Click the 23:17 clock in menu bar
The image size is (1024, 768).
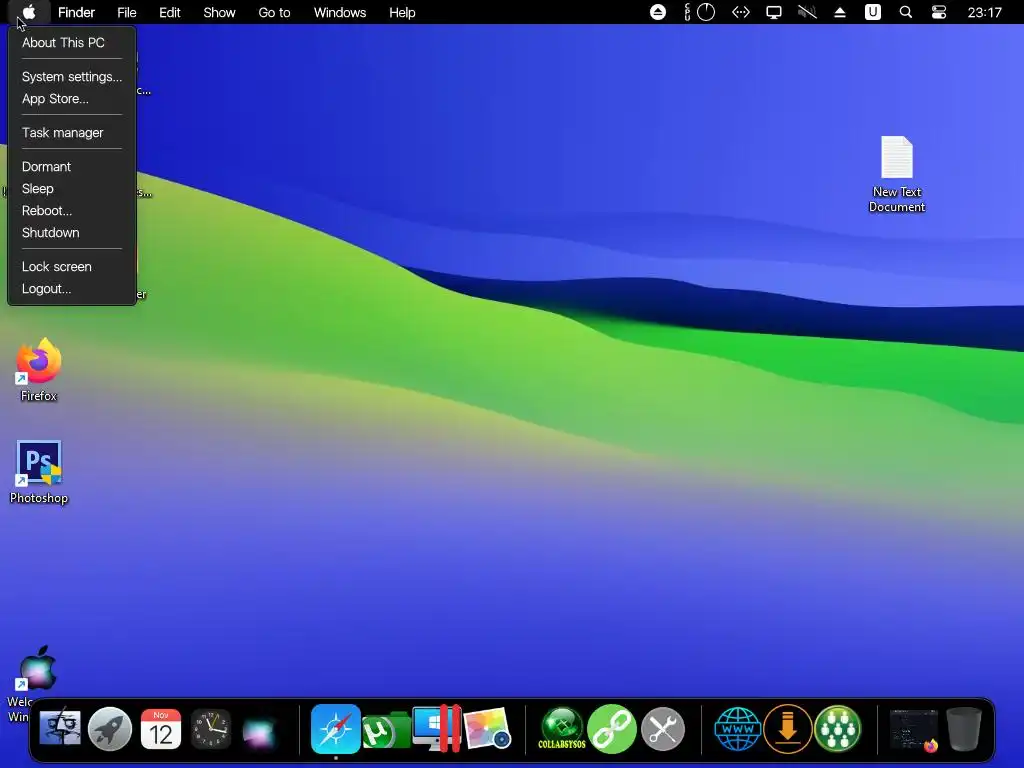[x=984, y=12]
